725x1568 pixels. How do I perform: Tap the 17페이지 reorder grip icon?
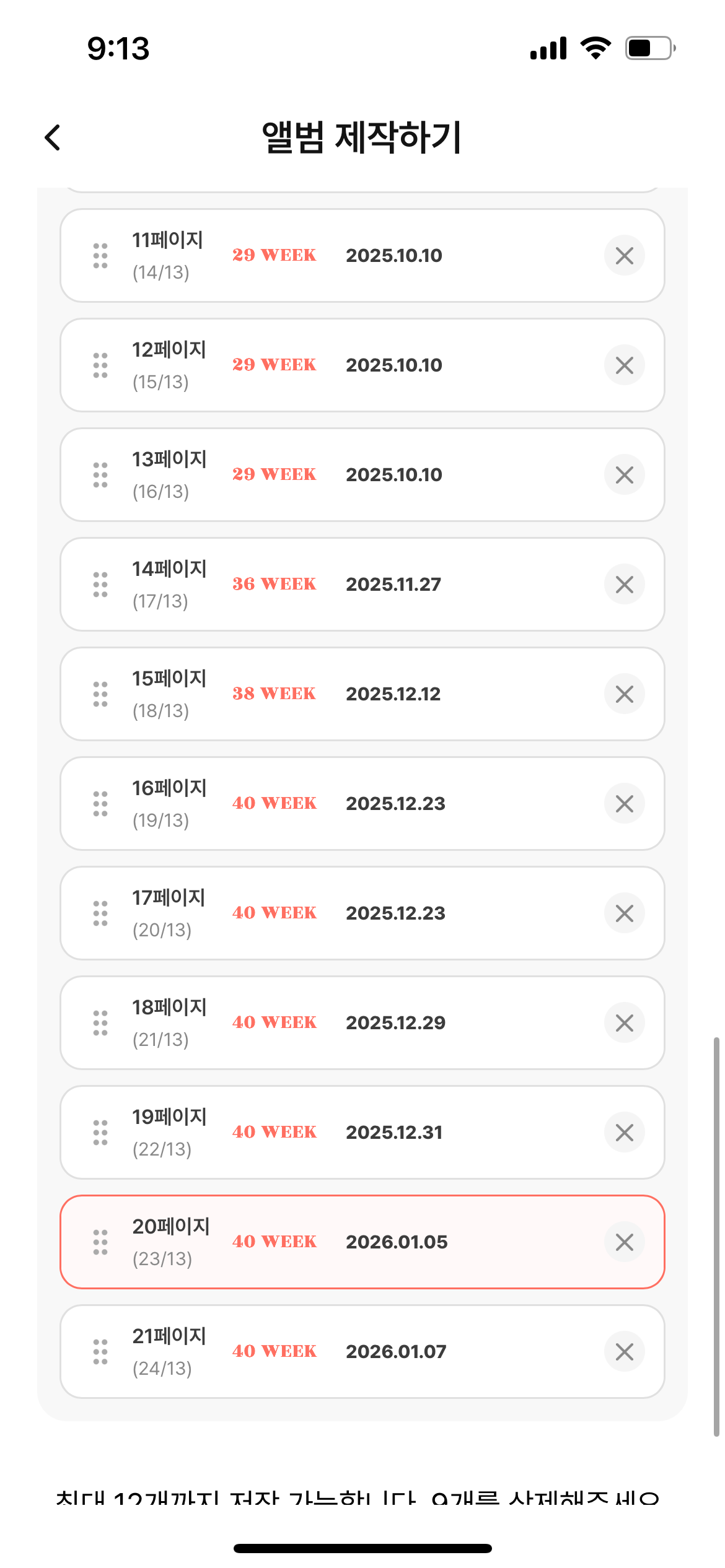click(100, 913)
